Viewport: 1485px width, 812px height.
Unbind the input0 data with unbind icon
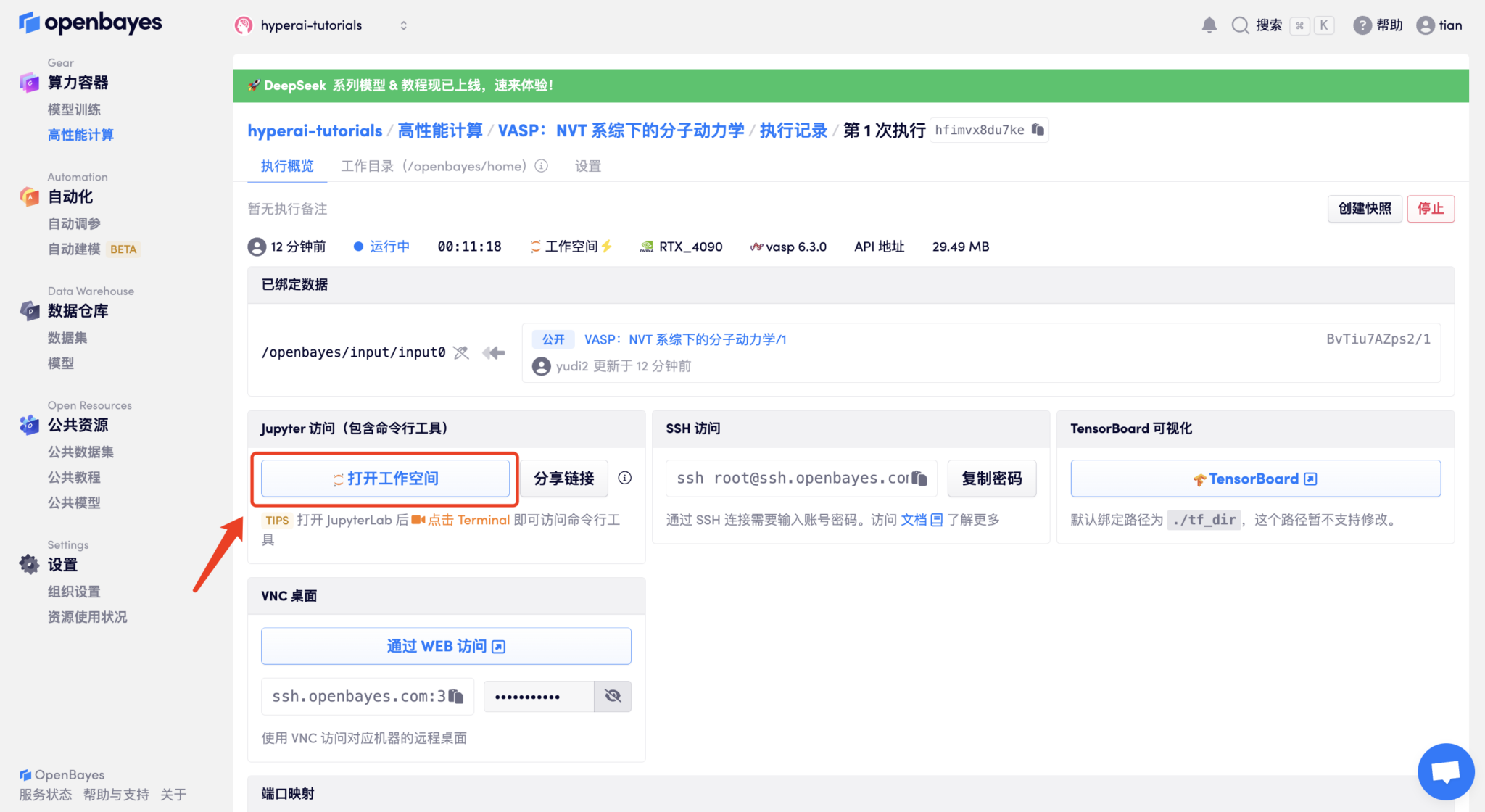click(x=461, y=353)
